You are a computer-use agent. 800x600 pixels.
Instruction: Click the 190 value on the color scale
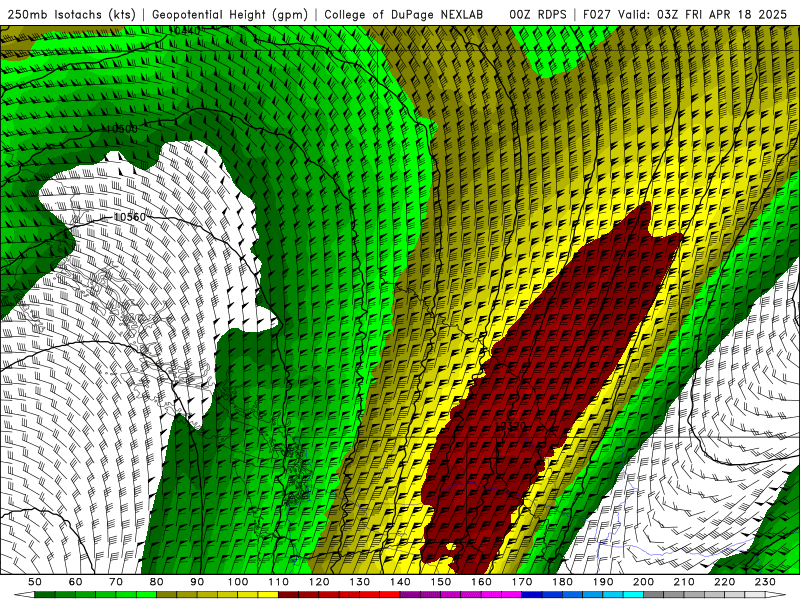[603, 582]
